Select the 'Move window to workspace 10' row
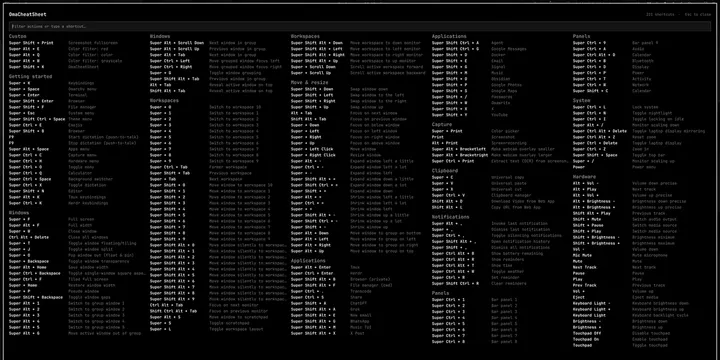This screenshot has height=360, width=720. pos(218,185)
